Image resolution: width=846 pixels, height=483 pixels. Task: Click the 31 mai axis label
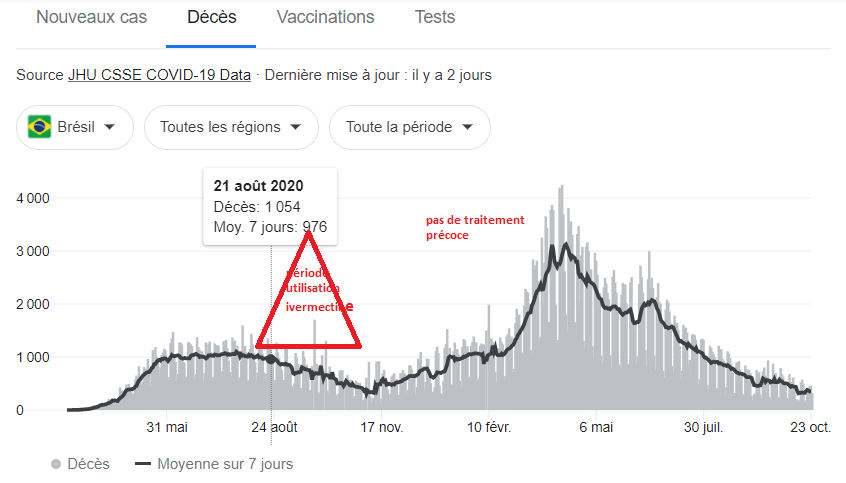[x=166, y=427]
